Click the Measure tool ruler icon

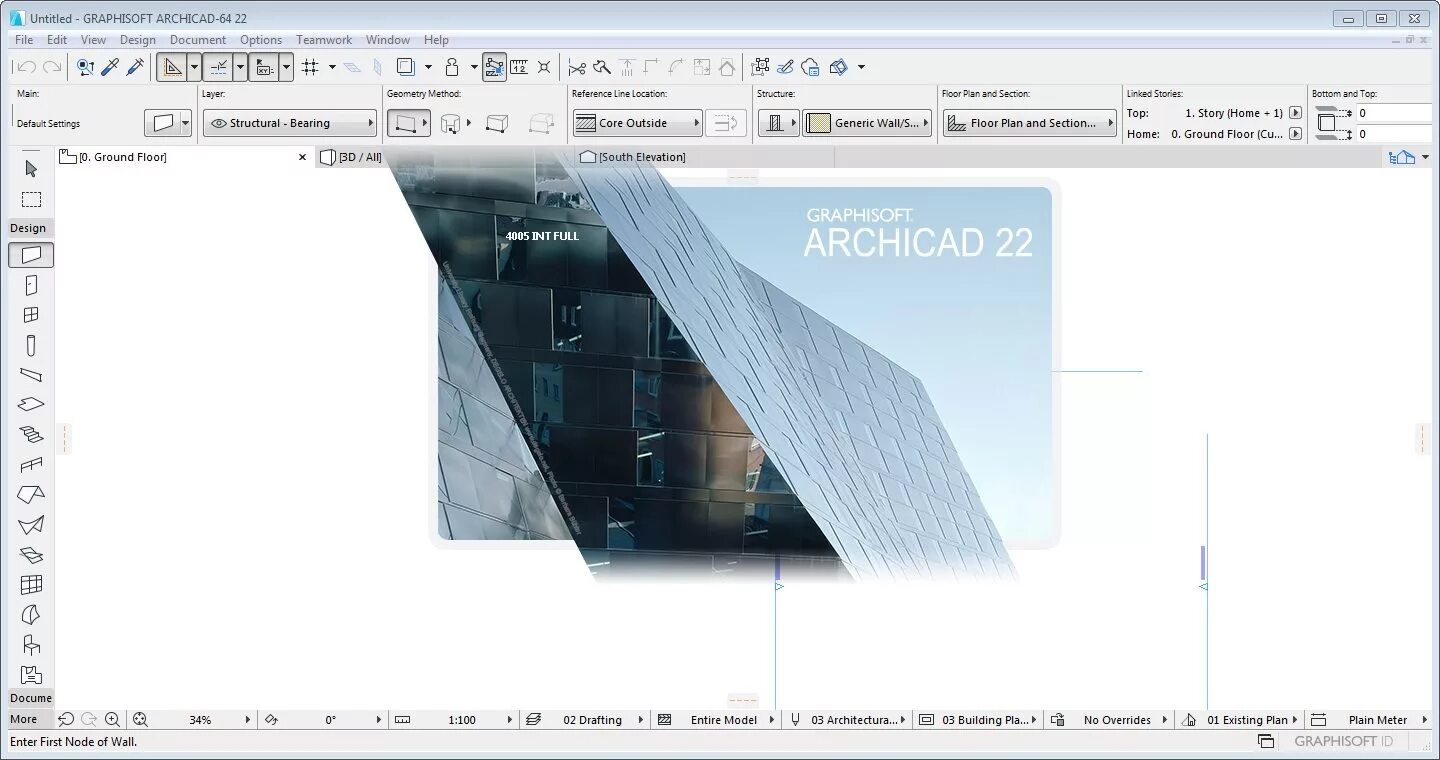[x=519, y=67]
